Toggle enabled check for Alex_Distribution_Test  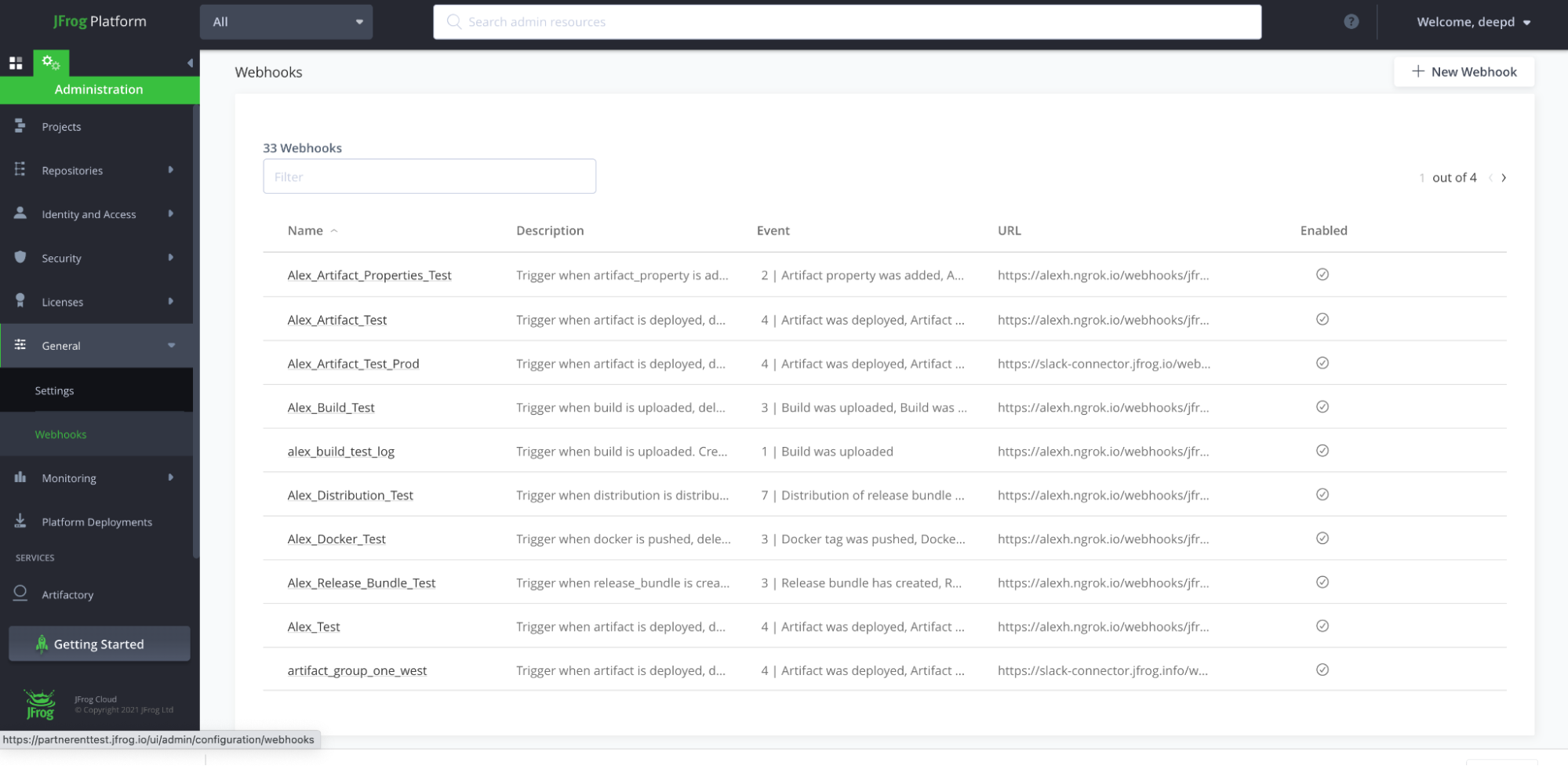1322,495
